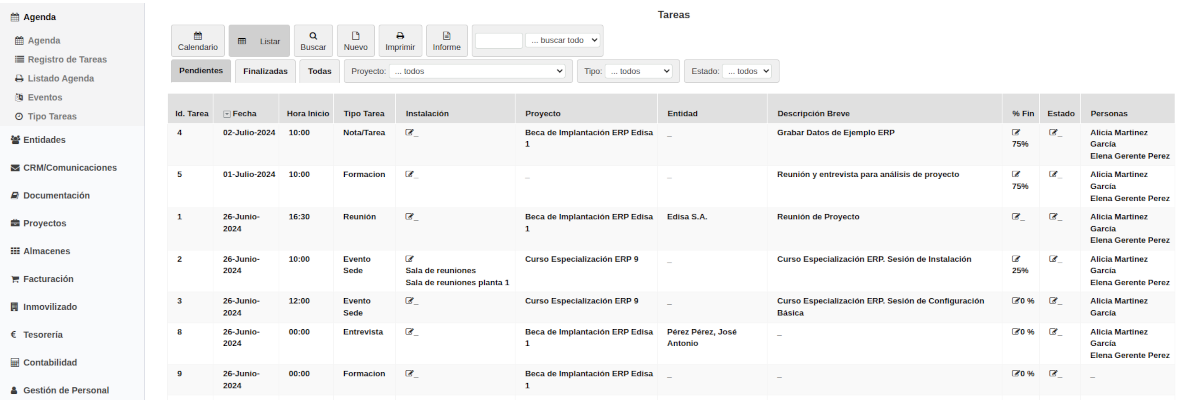Viewport: 1200px width, 400px height.
Task: Focus the search text field
Action: (499, 41)
